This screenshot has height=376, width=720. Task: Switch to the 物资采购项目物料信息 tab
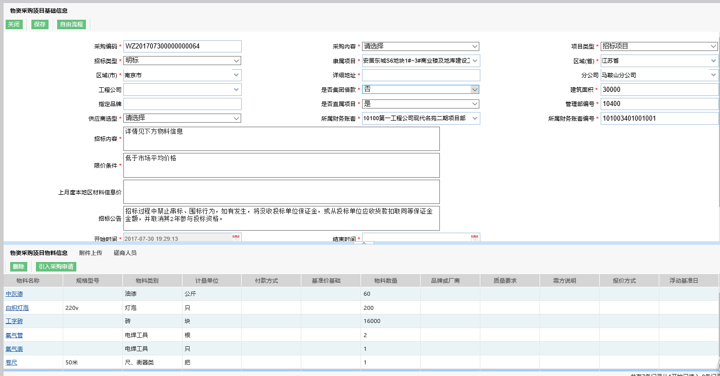pos(39,253)
